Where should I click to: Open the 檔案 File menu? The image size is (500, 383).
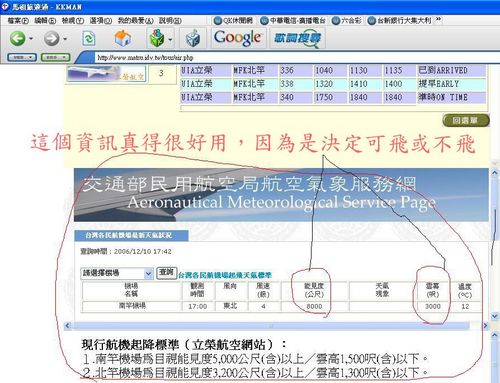(x=18, y=21)
